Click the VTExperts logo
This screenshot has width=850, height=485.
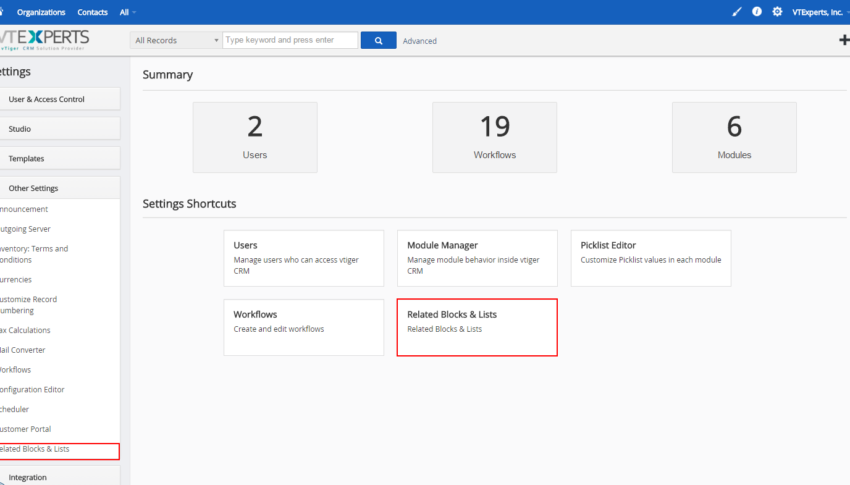(44, 40)
